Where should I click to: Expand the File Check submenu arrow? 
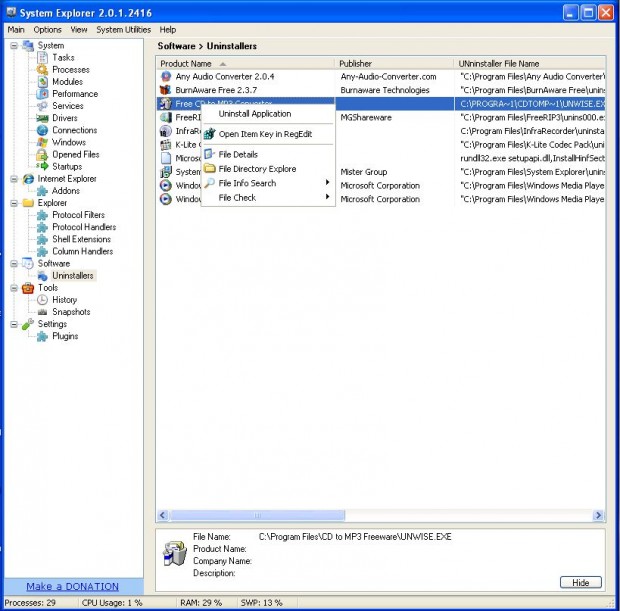pyautogui.click(x=327, y=197)
